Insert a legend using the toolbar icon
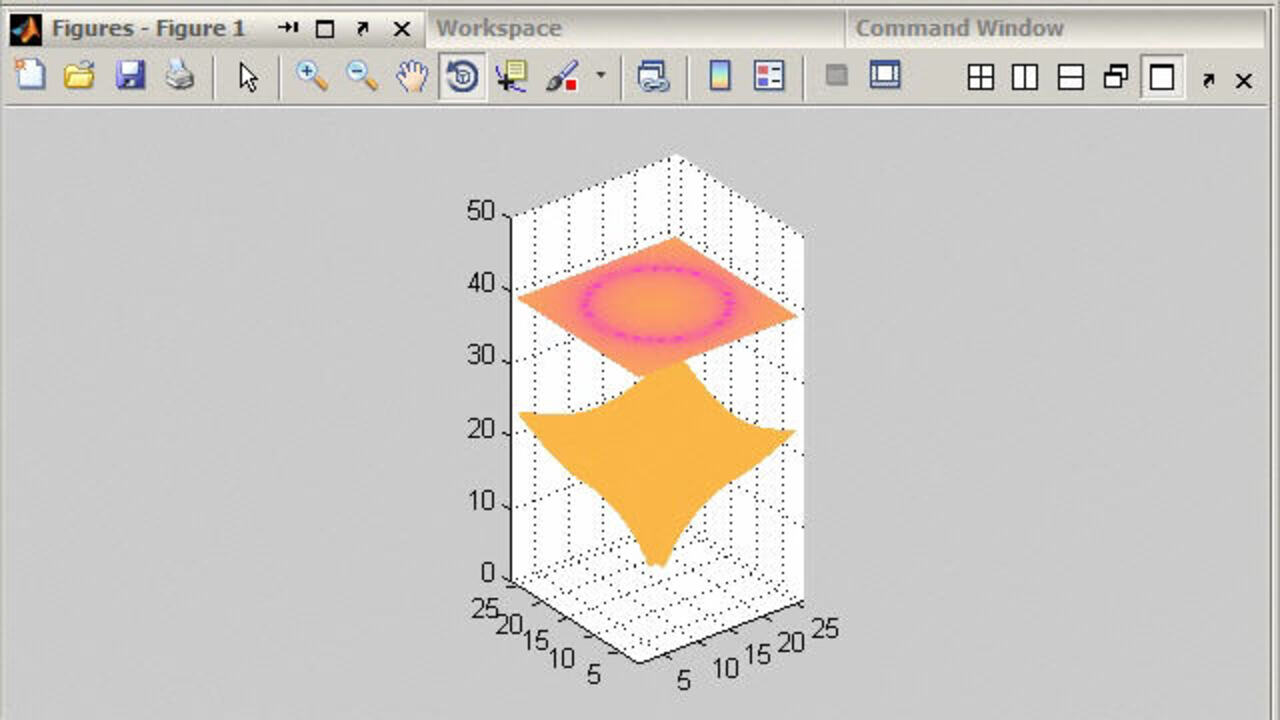This screenshot has height=720, width=1280. pos(769,76)
